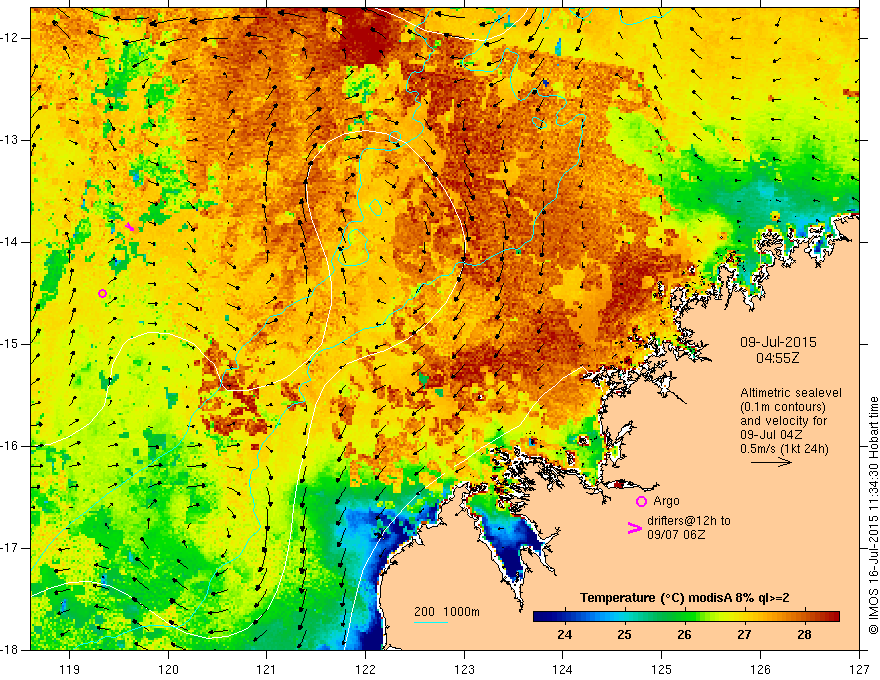The image size is (880, 680).
Task: Click the green middle of temperature color bar
Action: pyautogui.click(x=686, y=616)
